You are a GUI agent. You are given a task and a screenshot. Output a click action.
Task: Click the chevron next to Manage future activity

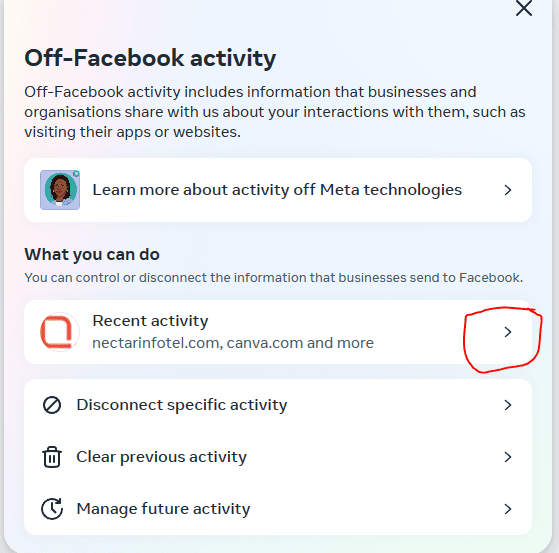508,509
